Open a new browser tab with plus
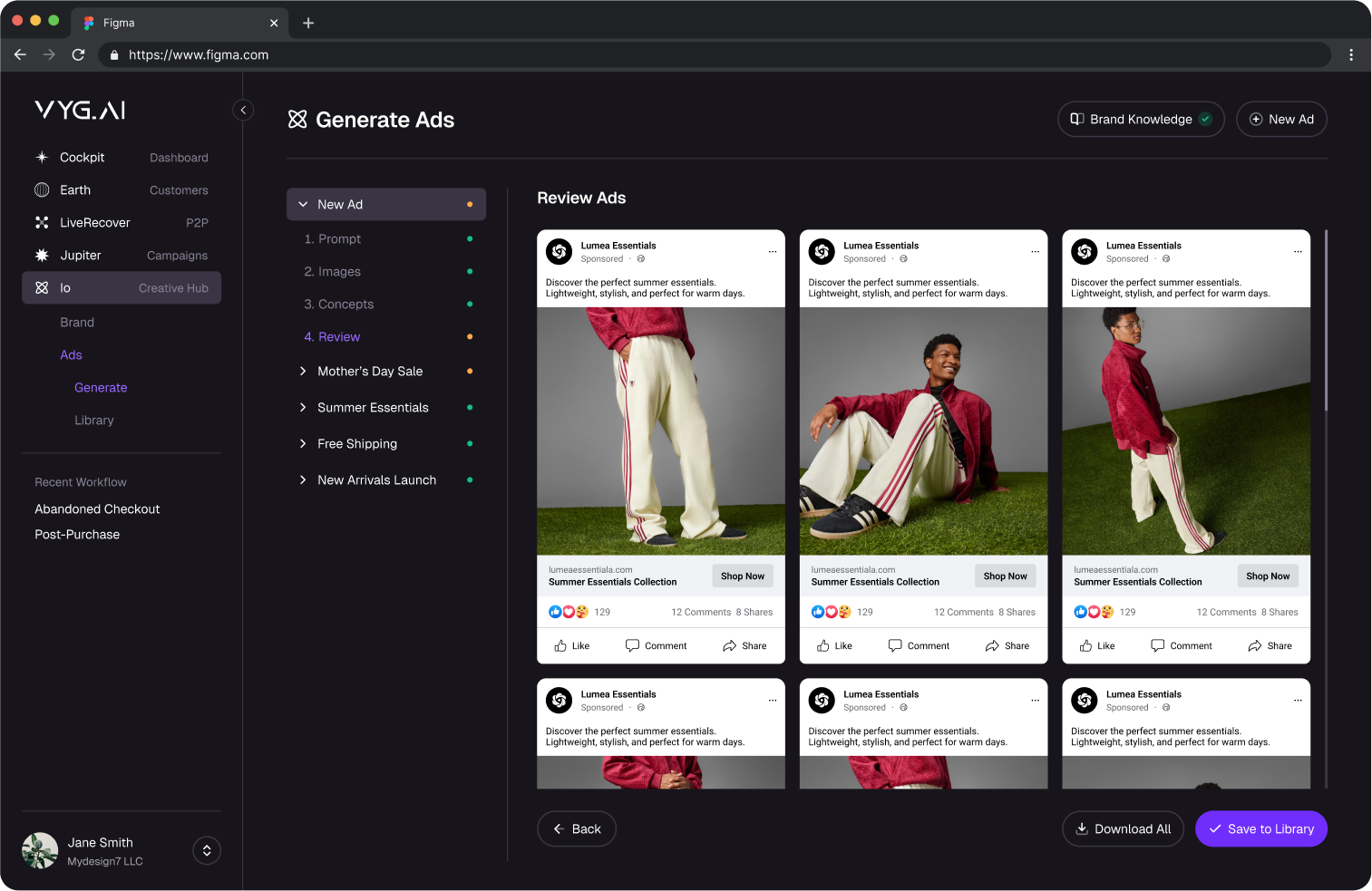 coord(308,23)
